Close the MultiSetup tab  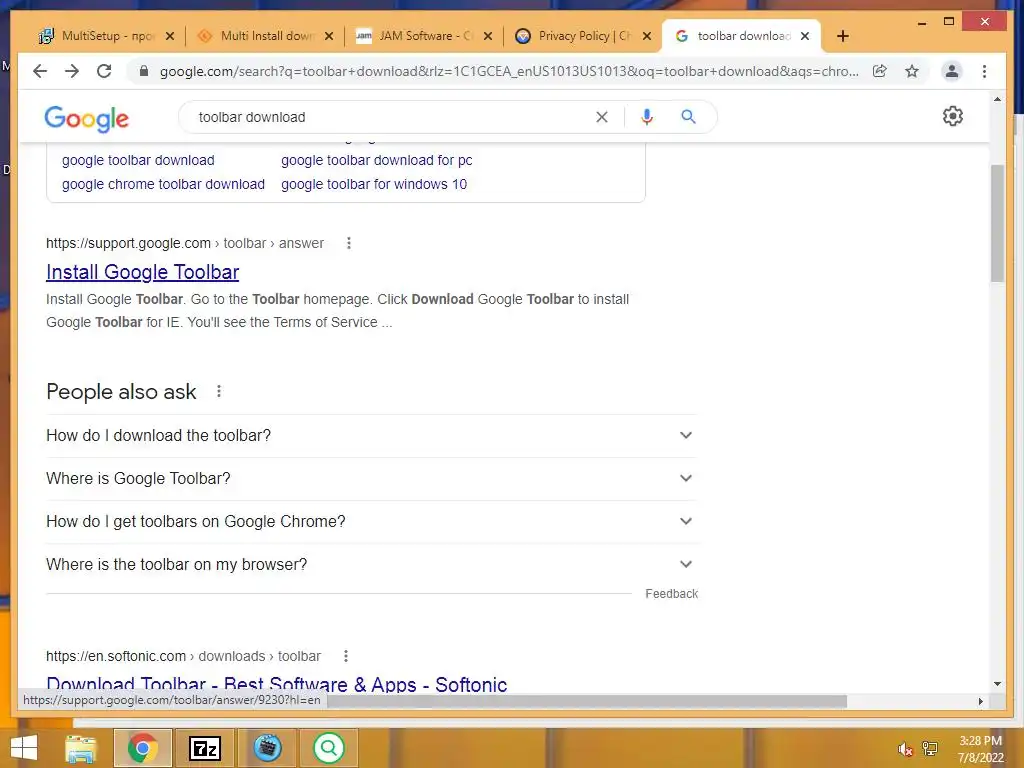click(x=170, y=36)
